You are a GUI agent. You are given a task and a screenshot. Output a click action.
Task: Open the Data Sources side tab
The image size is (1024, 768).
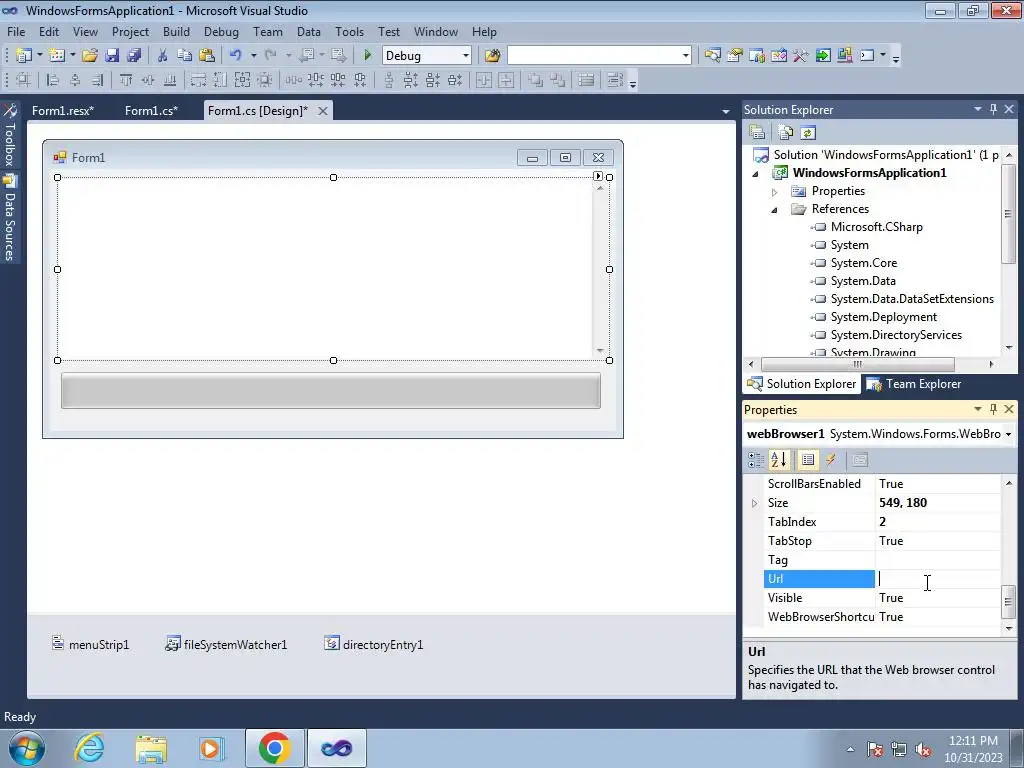[x=10, y=217]
